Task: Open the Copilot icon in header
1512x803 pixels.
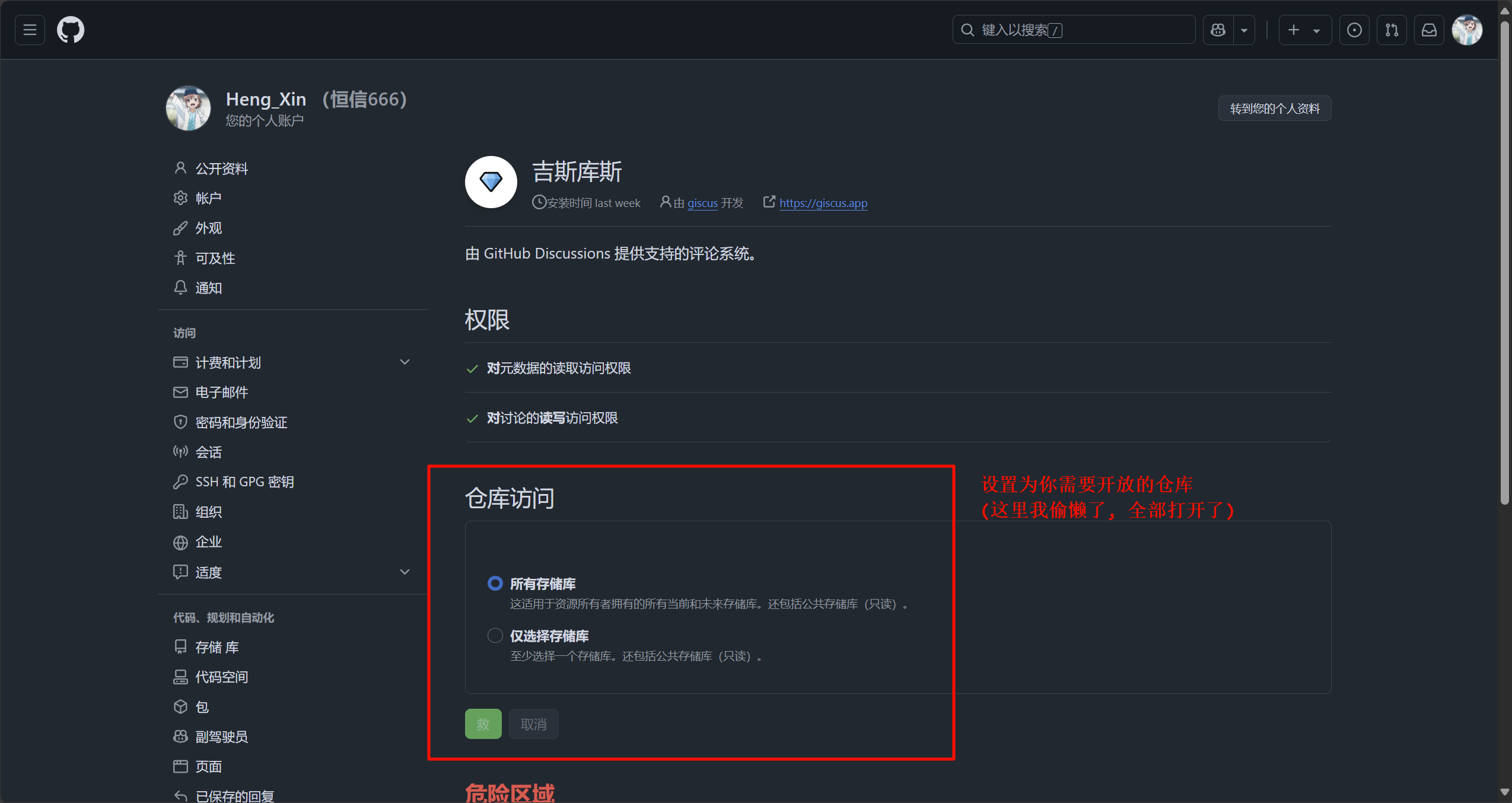Action: (x=1218, y=30)
